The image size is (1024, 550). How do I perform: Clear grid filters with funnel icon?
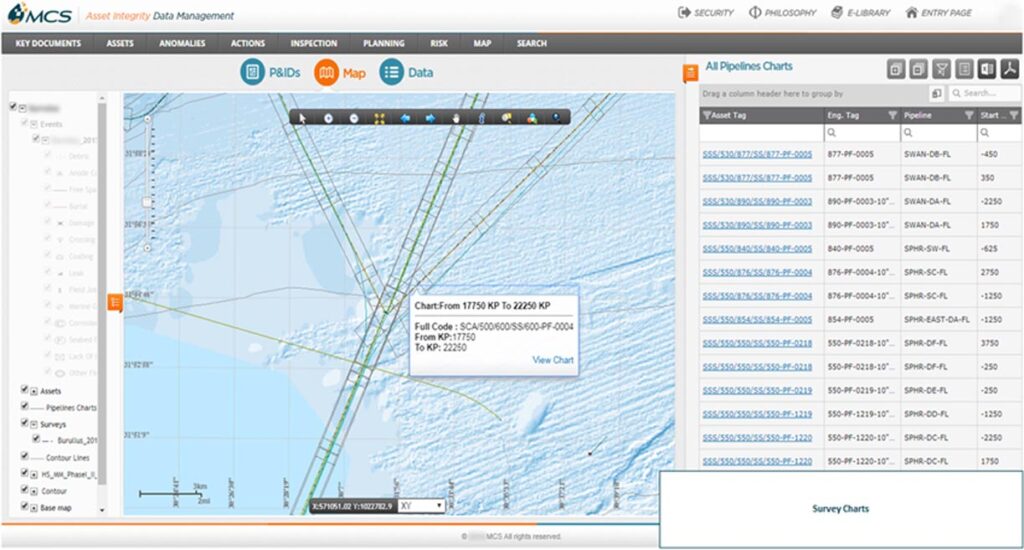point(941,69)
